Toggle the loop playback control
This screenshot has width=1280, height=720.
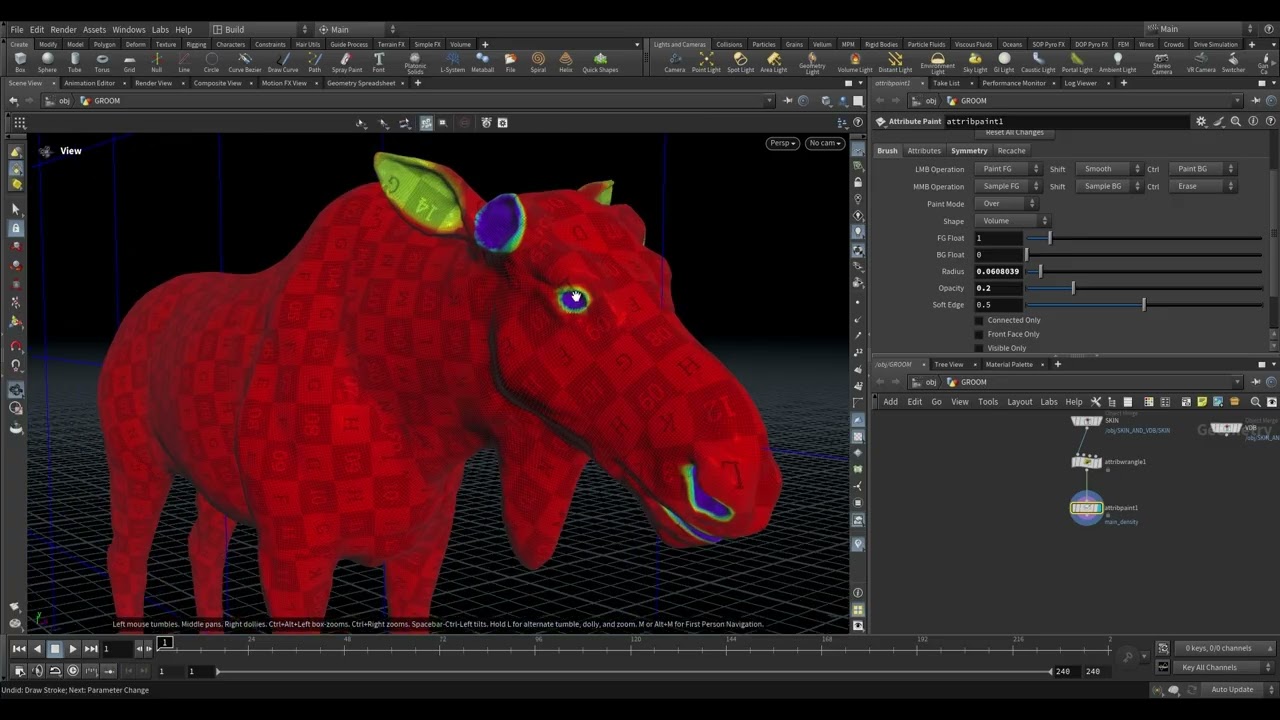coord(55,671)
